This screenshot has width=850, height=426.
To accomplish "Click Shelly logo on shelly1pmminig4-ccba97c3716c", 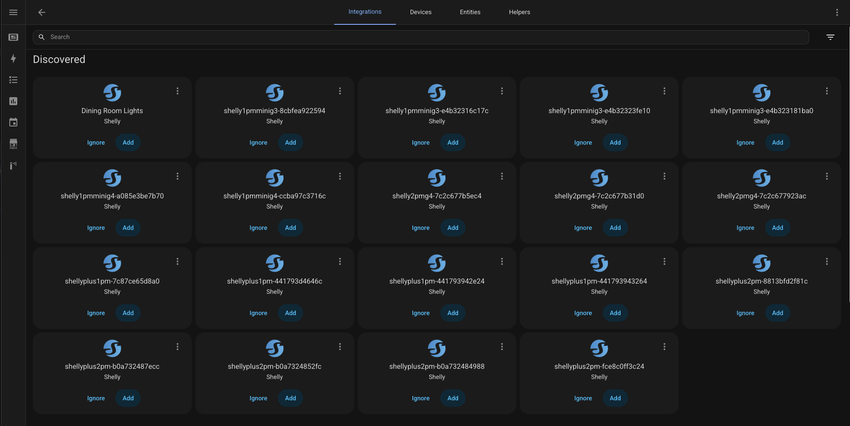I will [274, 178].
